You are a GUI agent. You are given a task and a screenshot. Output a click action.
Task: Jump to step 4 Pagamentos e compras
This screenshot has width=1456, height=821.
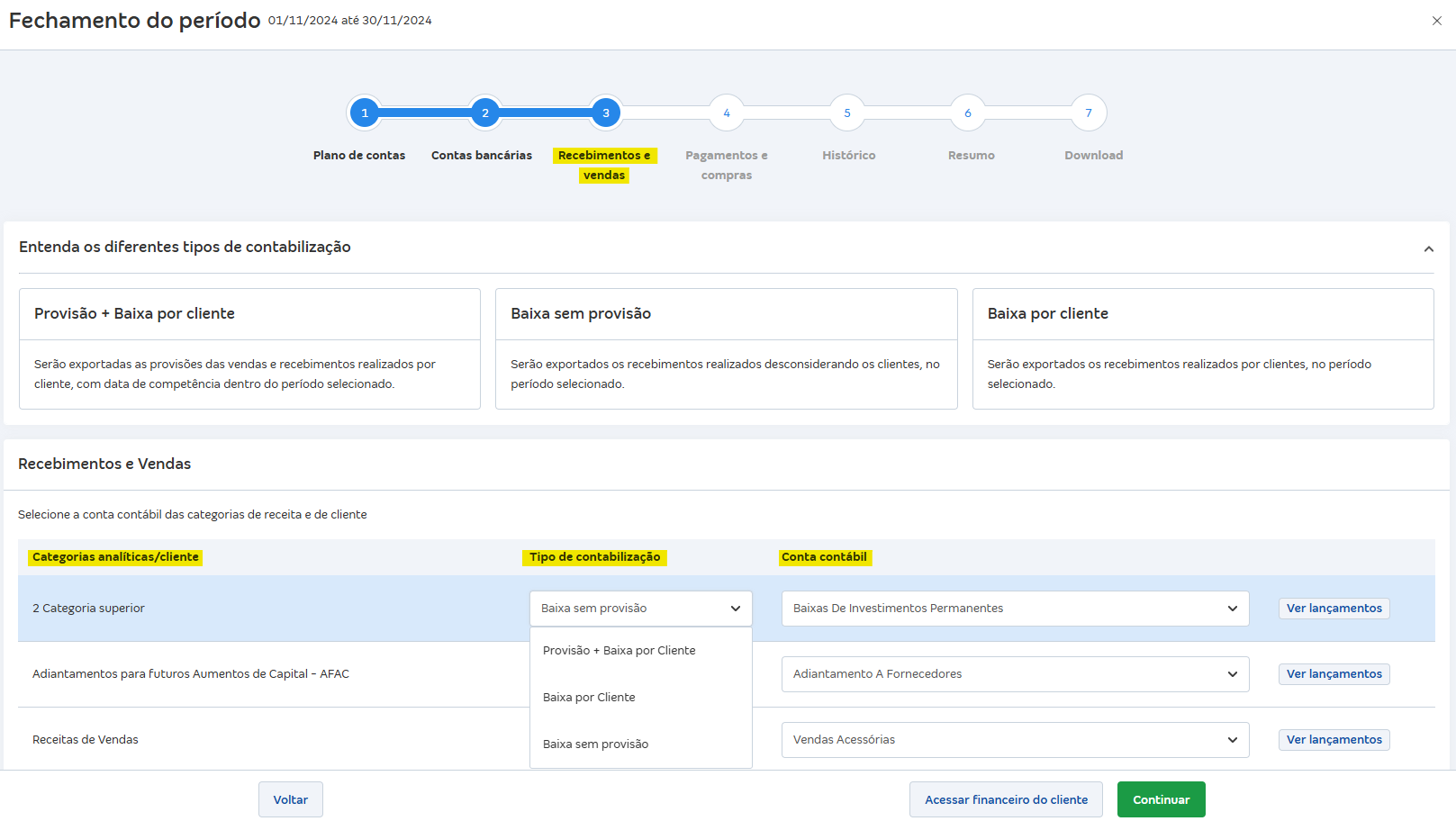727,113
